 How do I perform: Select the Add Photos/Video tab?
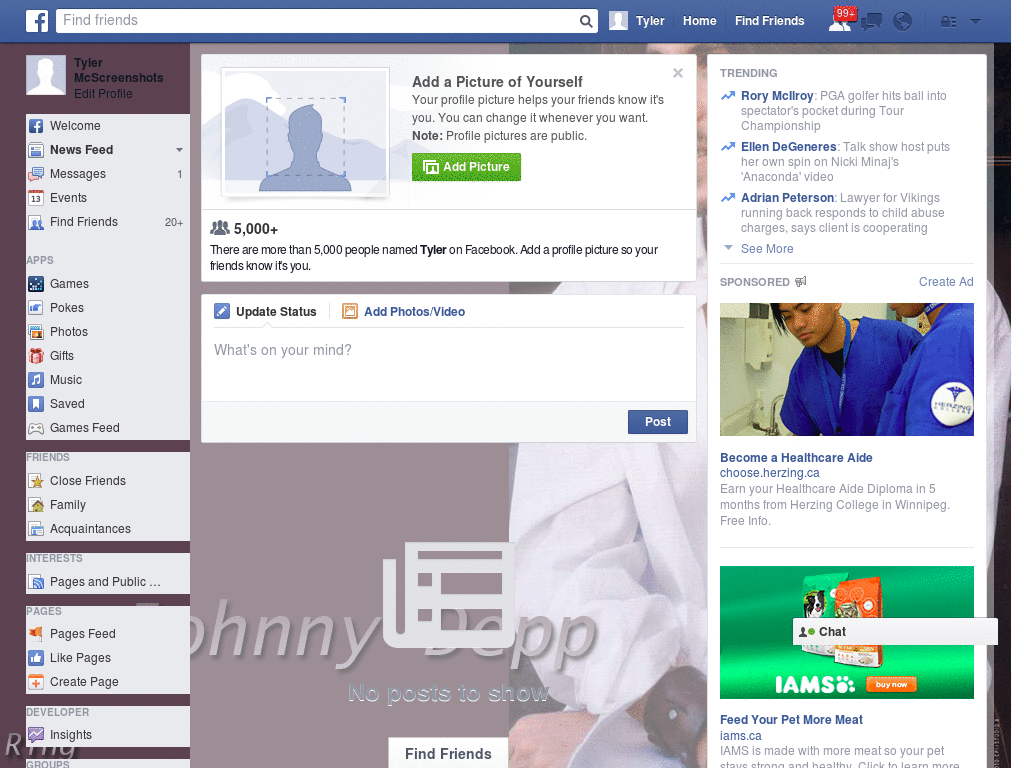[x=404, y=312]
